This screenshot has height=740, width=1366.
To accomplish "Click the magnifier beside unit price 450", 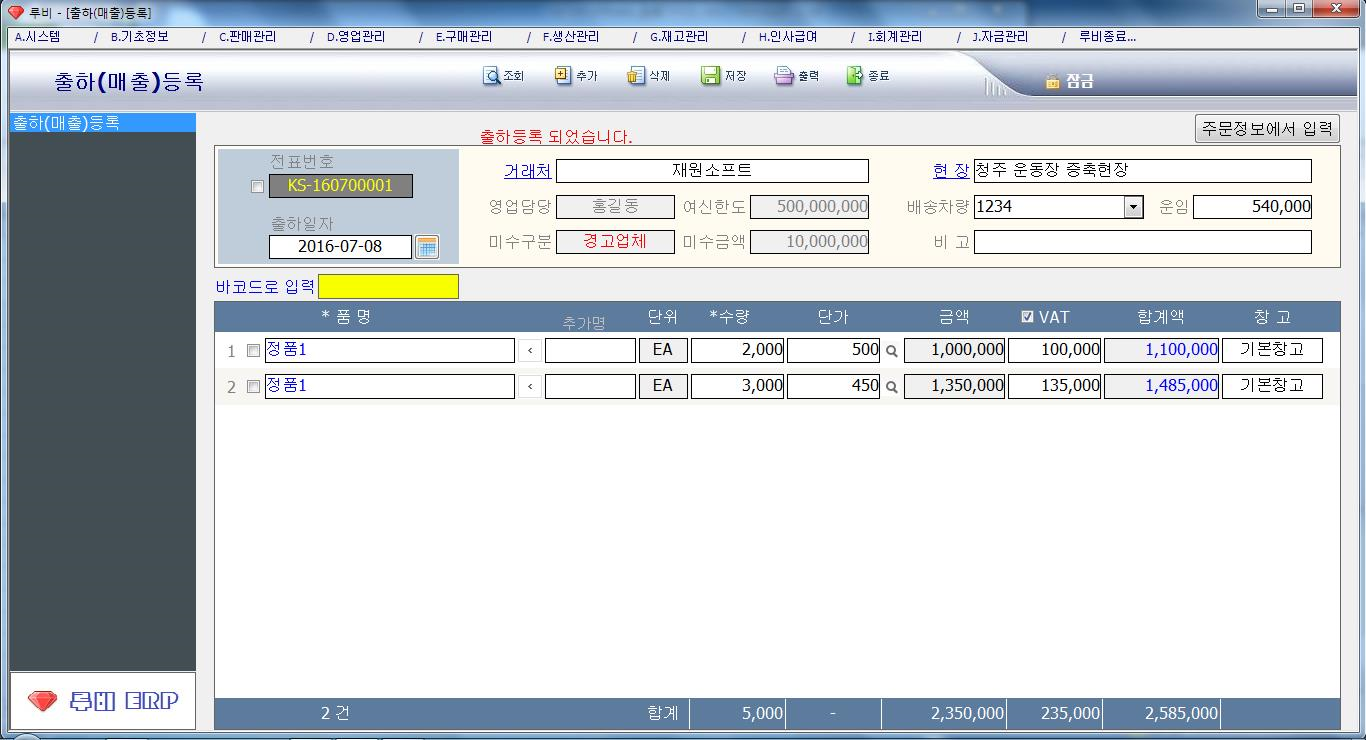I will click(892, 386).
